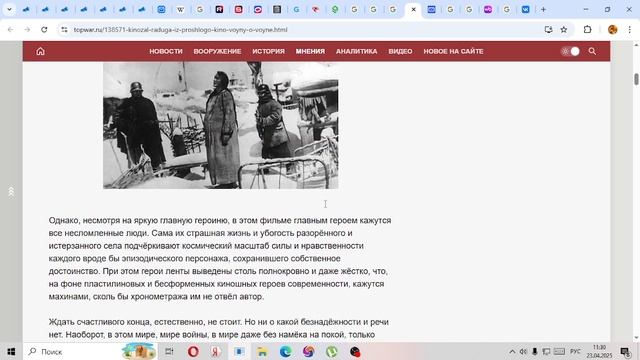Screen dimensions: 640x360
Task: Open the install/cast icon in address bar
Action: (x=548, y=29)
